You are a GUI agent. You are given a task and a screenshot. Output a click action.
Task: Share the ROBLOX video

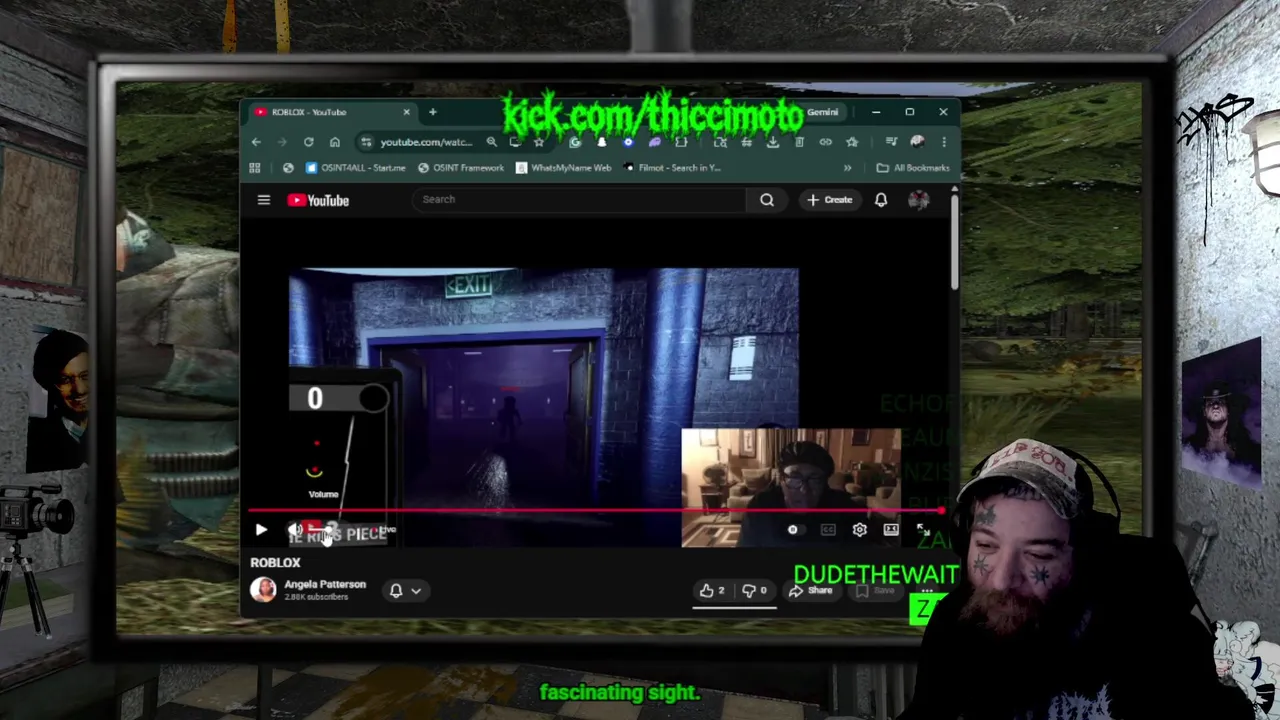coord(811,591)
